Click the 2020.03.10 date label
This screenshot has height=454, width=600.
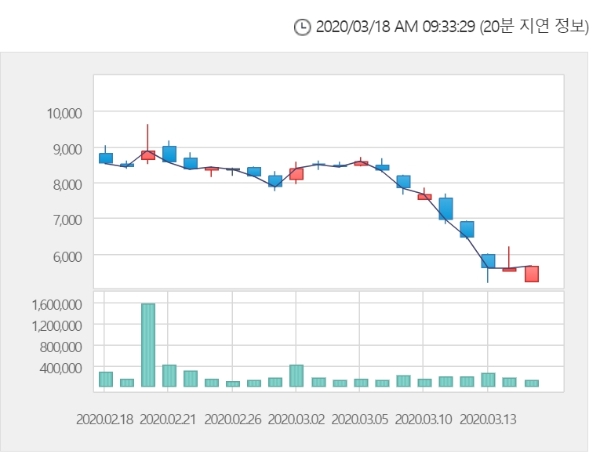(423, 419)
